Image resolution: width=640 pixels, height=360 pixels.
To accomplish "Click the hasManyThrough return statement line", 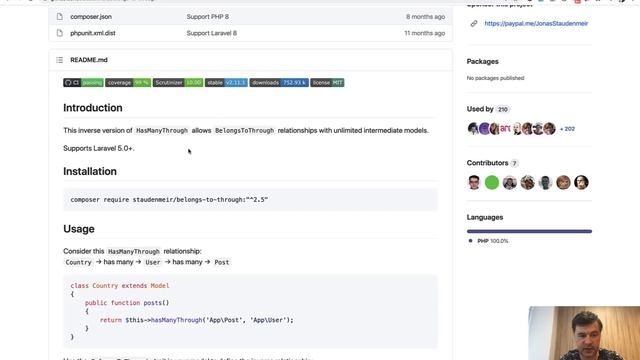I will (197, 320).
